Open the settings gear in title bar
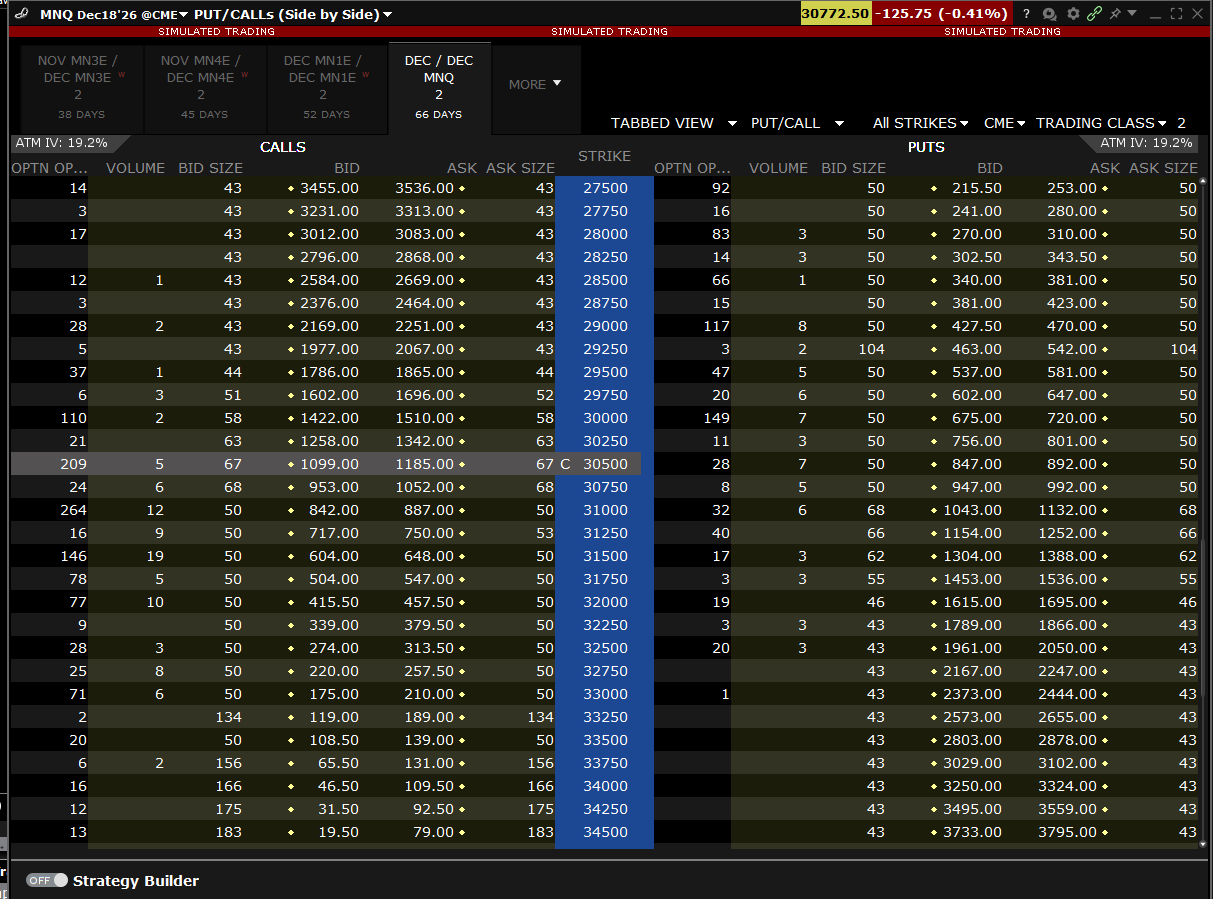The height and width of the screenshot is (899, 1213). [x=1073, y=14]
